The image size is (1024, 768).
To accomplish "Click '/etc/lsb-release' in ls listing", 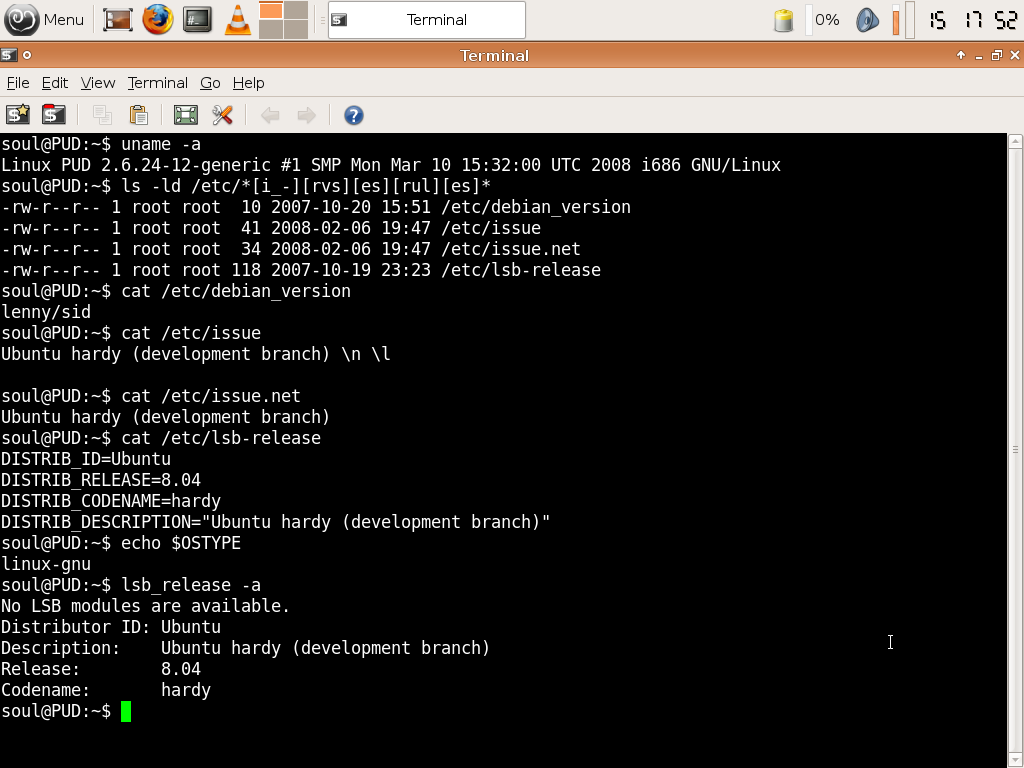I will [x=521, y=270].
